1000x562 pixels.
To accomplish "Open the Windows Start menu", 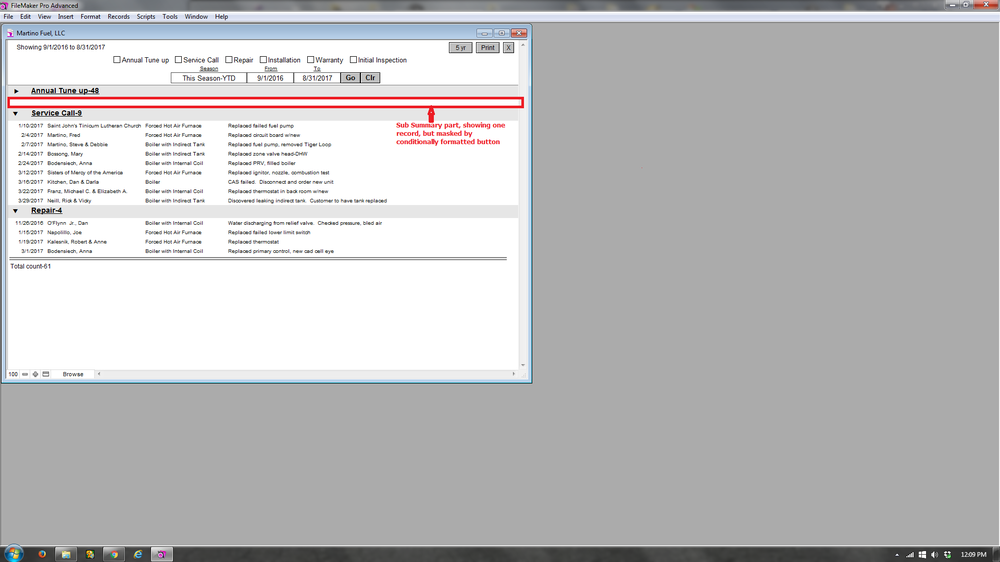I will click(14, 553).
